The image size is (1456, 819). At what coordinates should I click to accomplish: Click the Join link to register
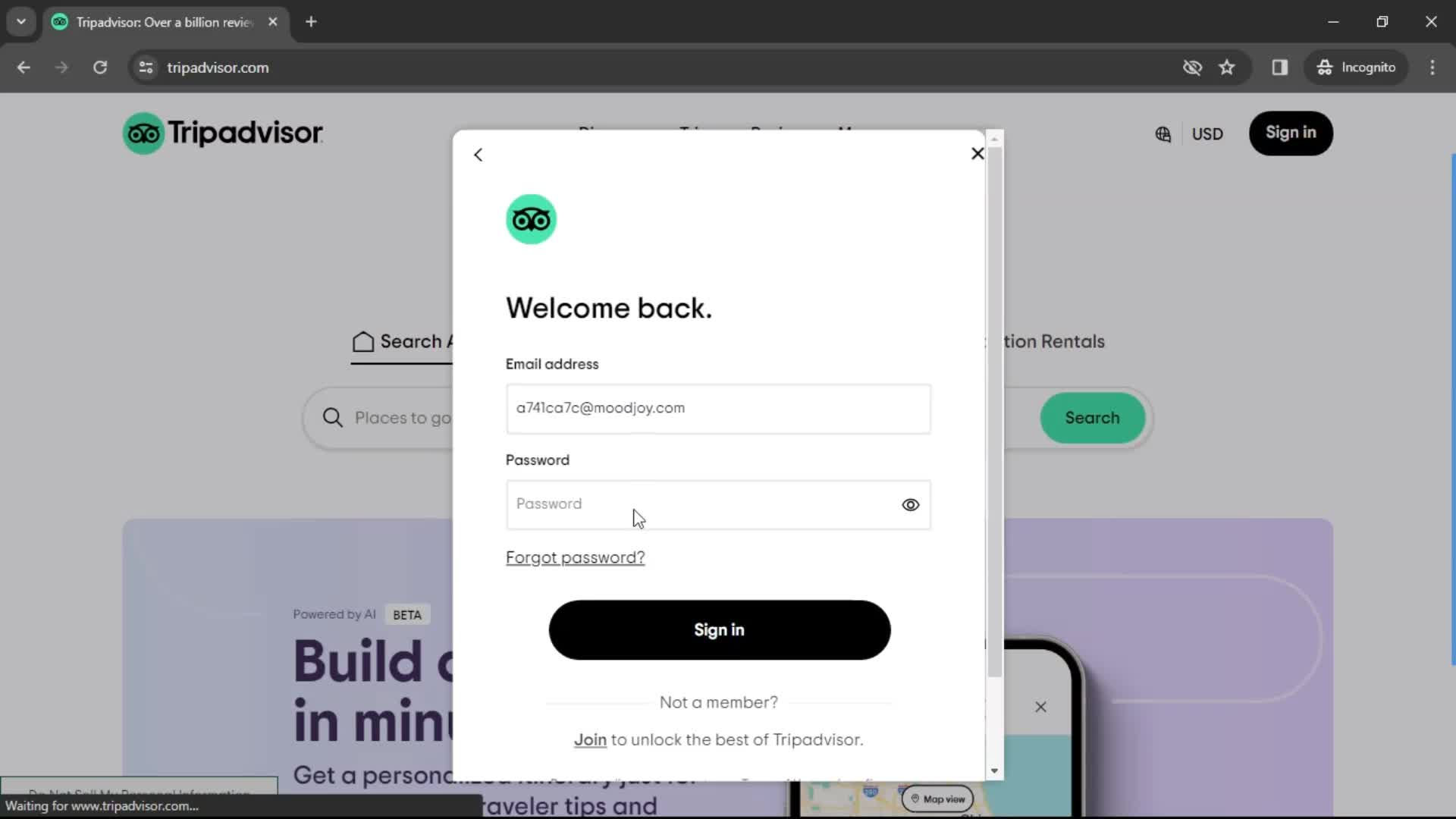click(x=590, y=739)
